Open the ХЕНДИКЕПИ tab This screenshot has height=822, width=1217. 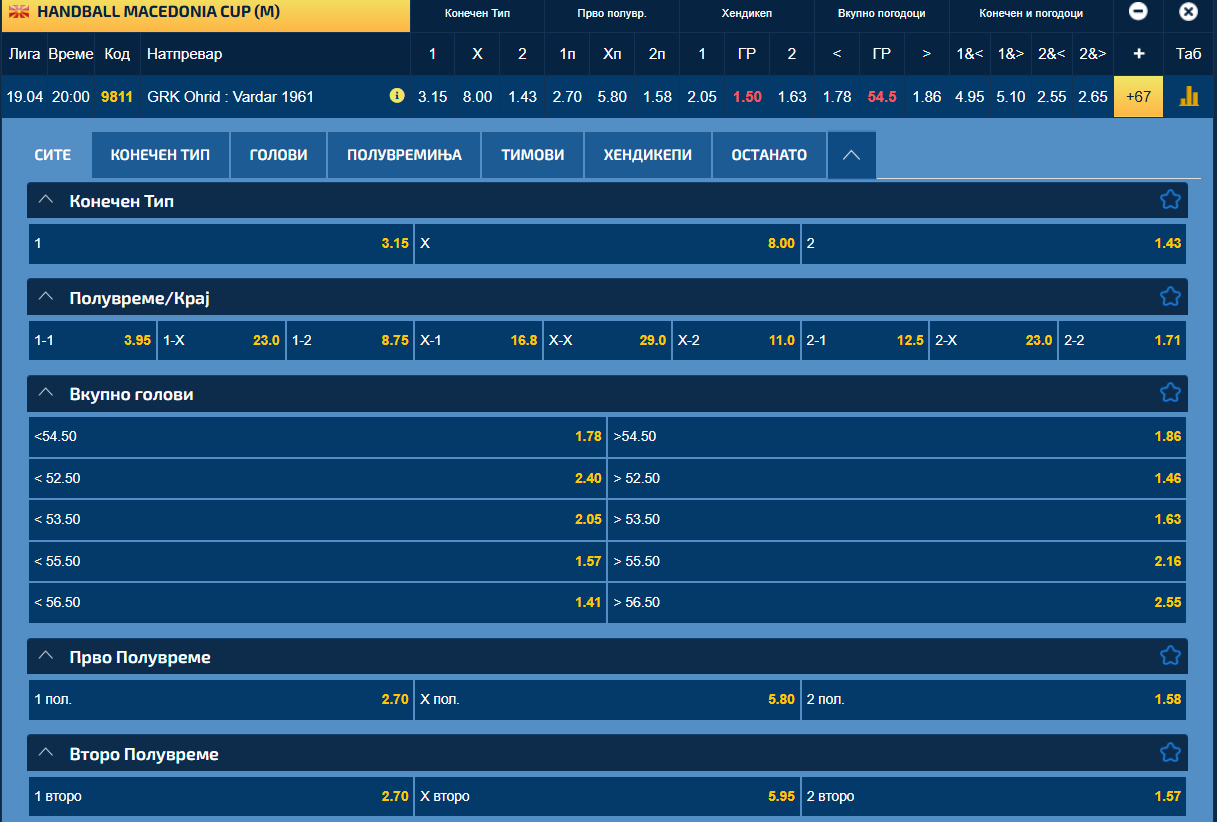647,155
